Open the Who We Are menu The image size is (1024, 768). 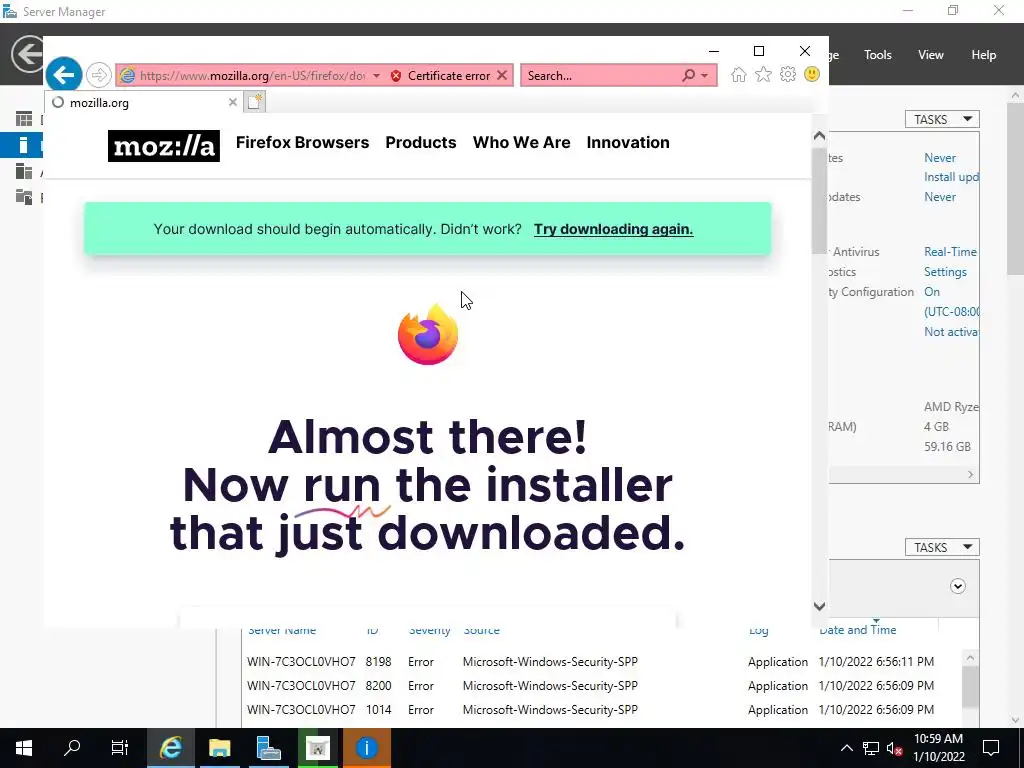coord(521,142)
